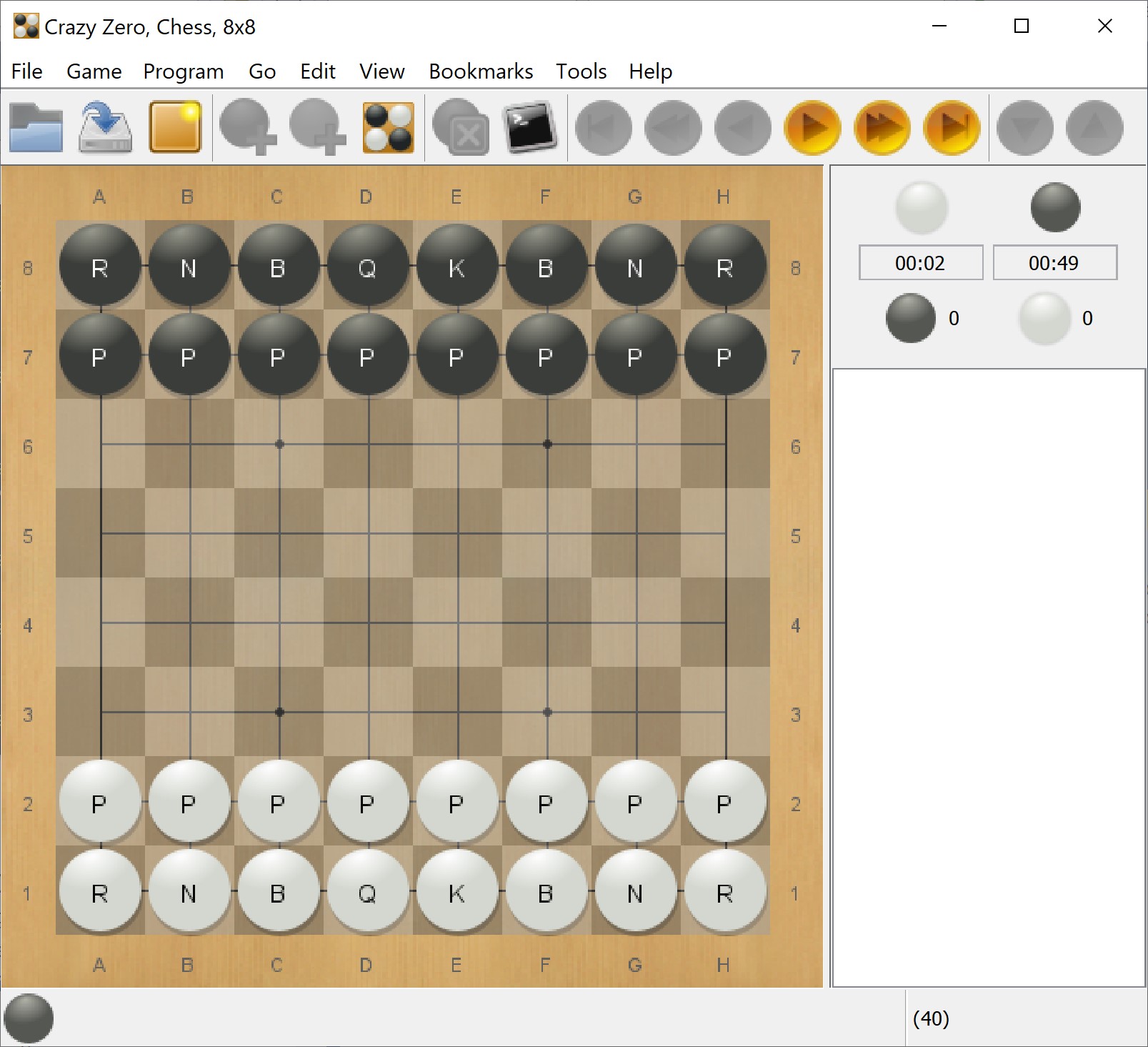The width and height of the screenshot is (1148, 1047).
Task: Start new game with orange board icon
Action: click(175, 128)
